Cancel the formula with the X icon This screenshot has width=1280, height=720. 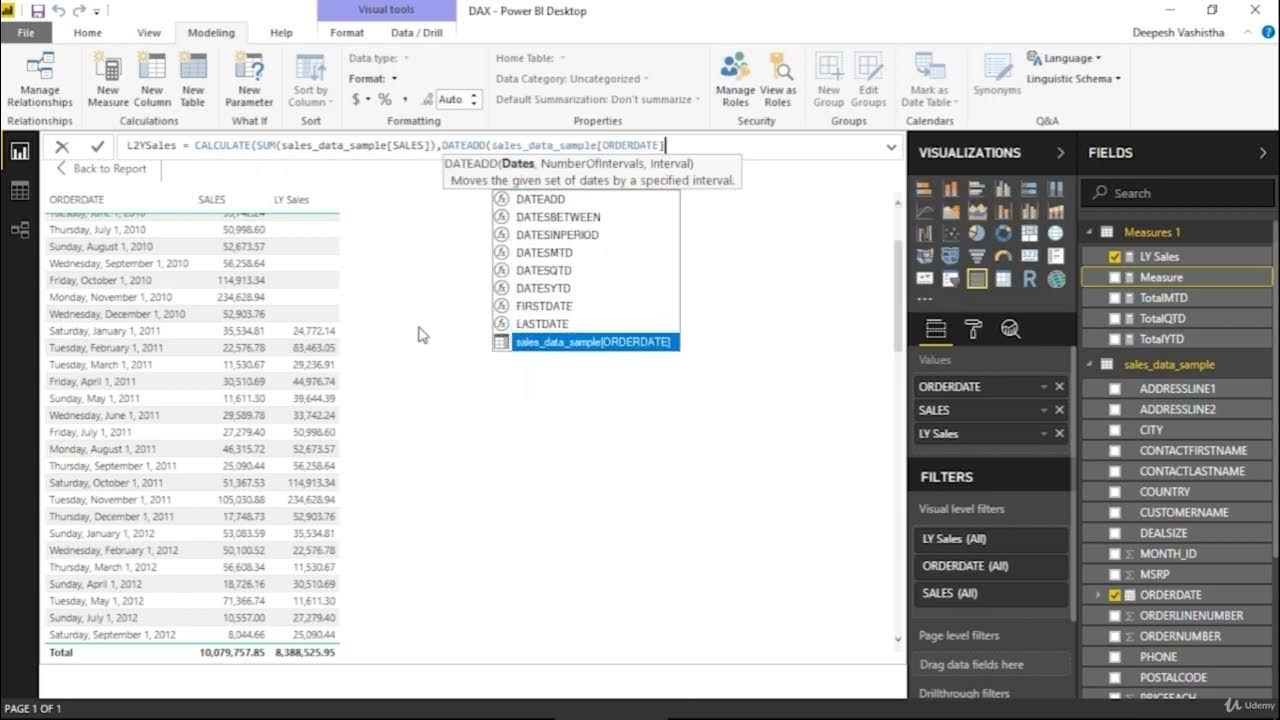click(x=62, y=146)
